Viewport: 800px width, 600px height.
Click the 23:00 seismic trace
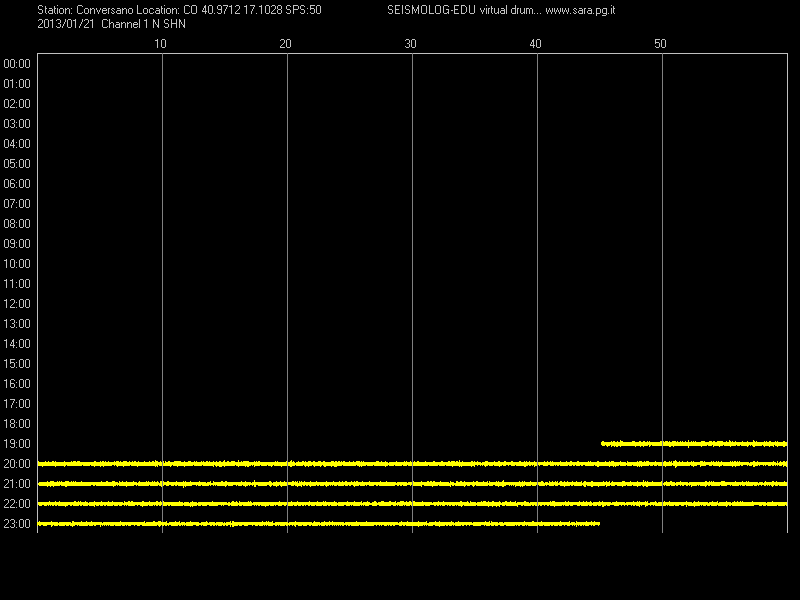click(x=319, y=524)
